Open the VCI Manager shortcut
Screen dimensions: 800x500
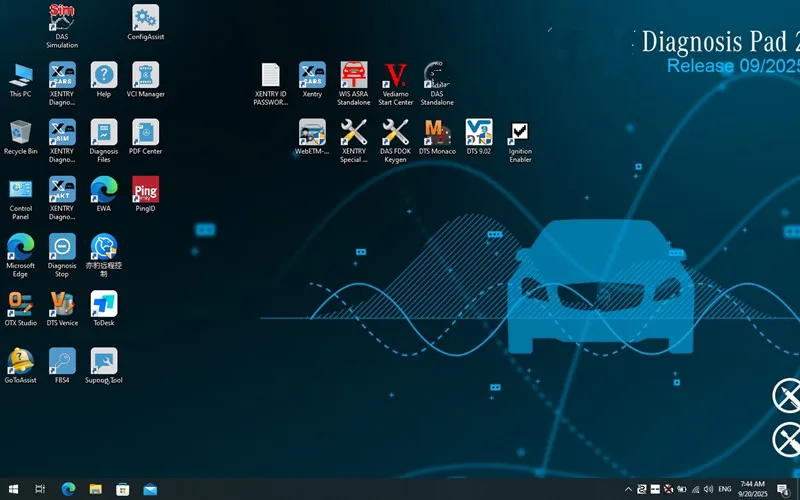[x=145, y=80]
